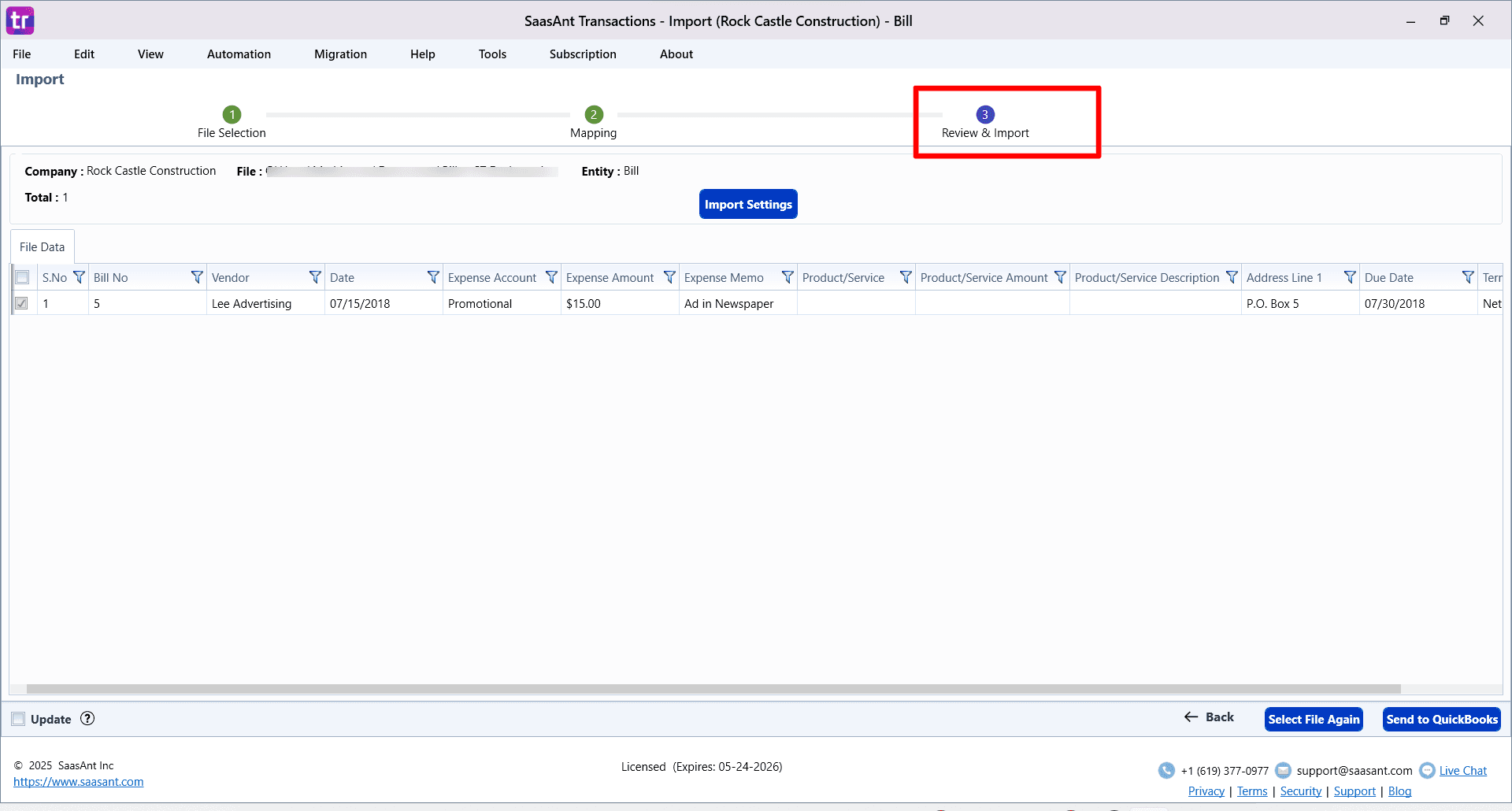Click the 07/30/2018 due date cell
This screenshot has height=811, width=1512.
tap(1418, 303)
